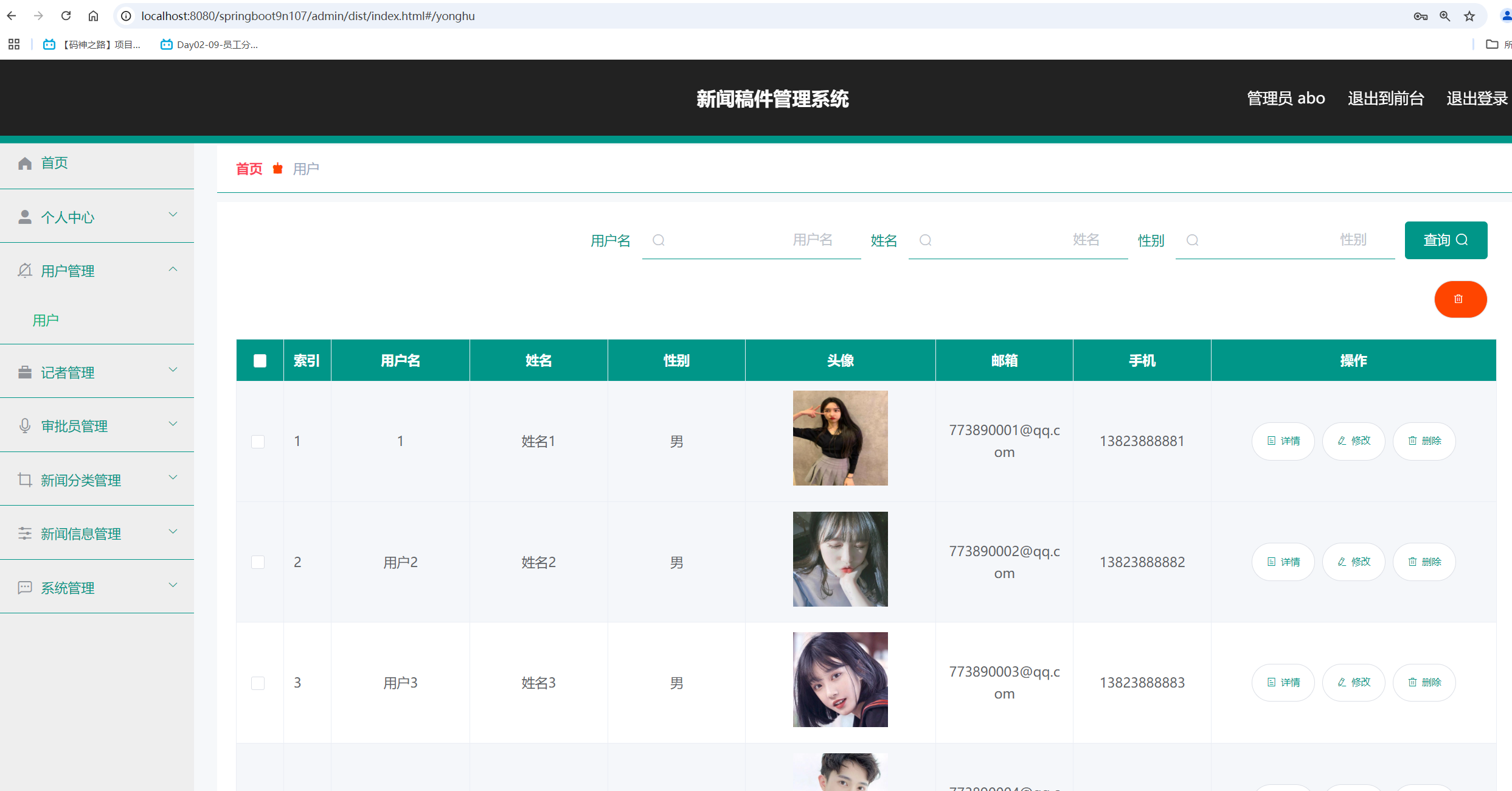Viewport: 1512px width, 791px height.
Task: Click 详情 for the first user row
Action: (x=1283, y=441)
